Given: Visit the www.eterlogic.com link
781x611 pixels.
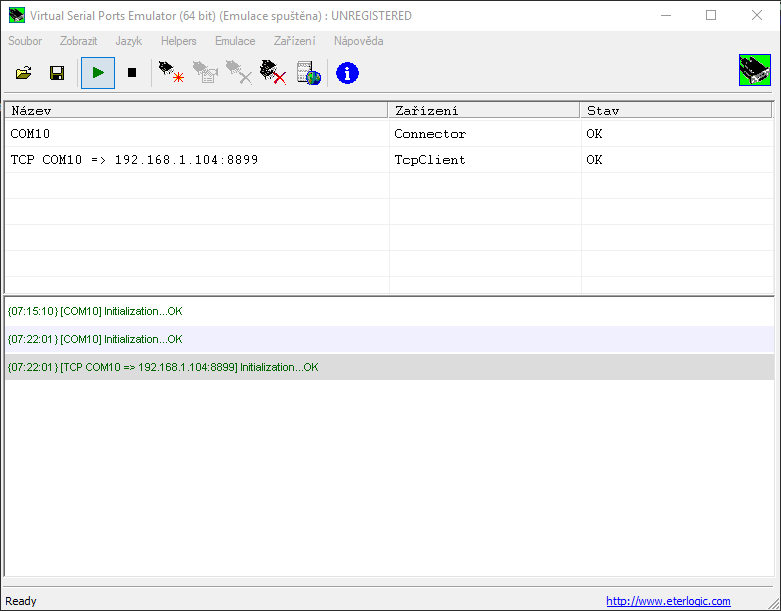Looking at the screenshot, I should point(668,601).
